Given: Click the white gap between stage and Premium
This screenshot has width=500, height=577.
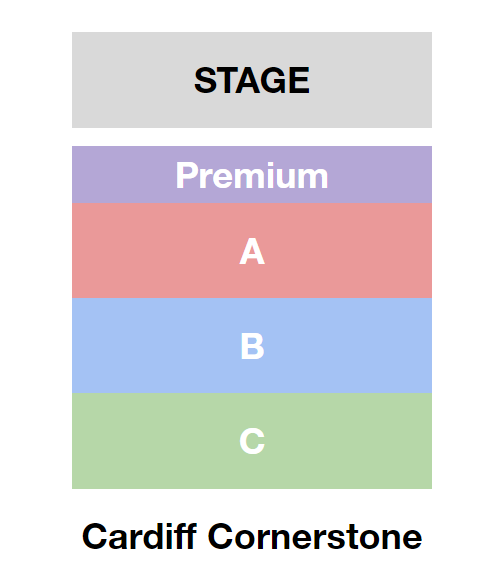Looking at the screenshot, I should pyautogui.click(x=252, y=137).
